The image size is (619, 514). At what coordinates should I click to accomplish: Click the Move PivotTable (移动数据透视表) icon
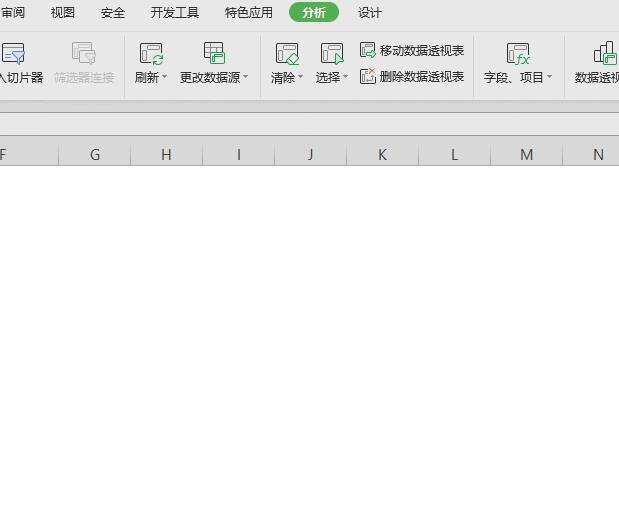point(368,50)
